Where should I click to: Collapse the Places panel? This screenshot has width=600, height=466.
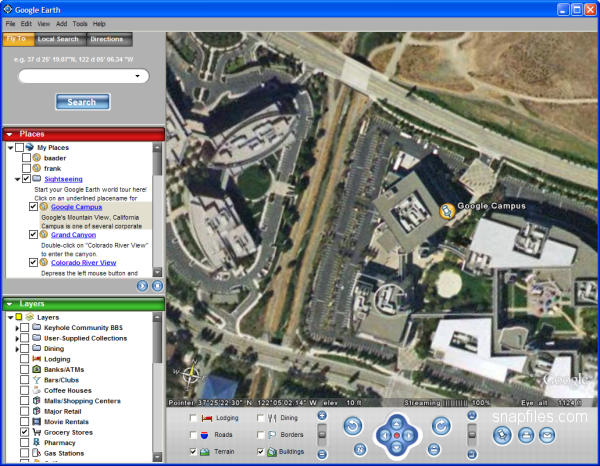(10, 134)
